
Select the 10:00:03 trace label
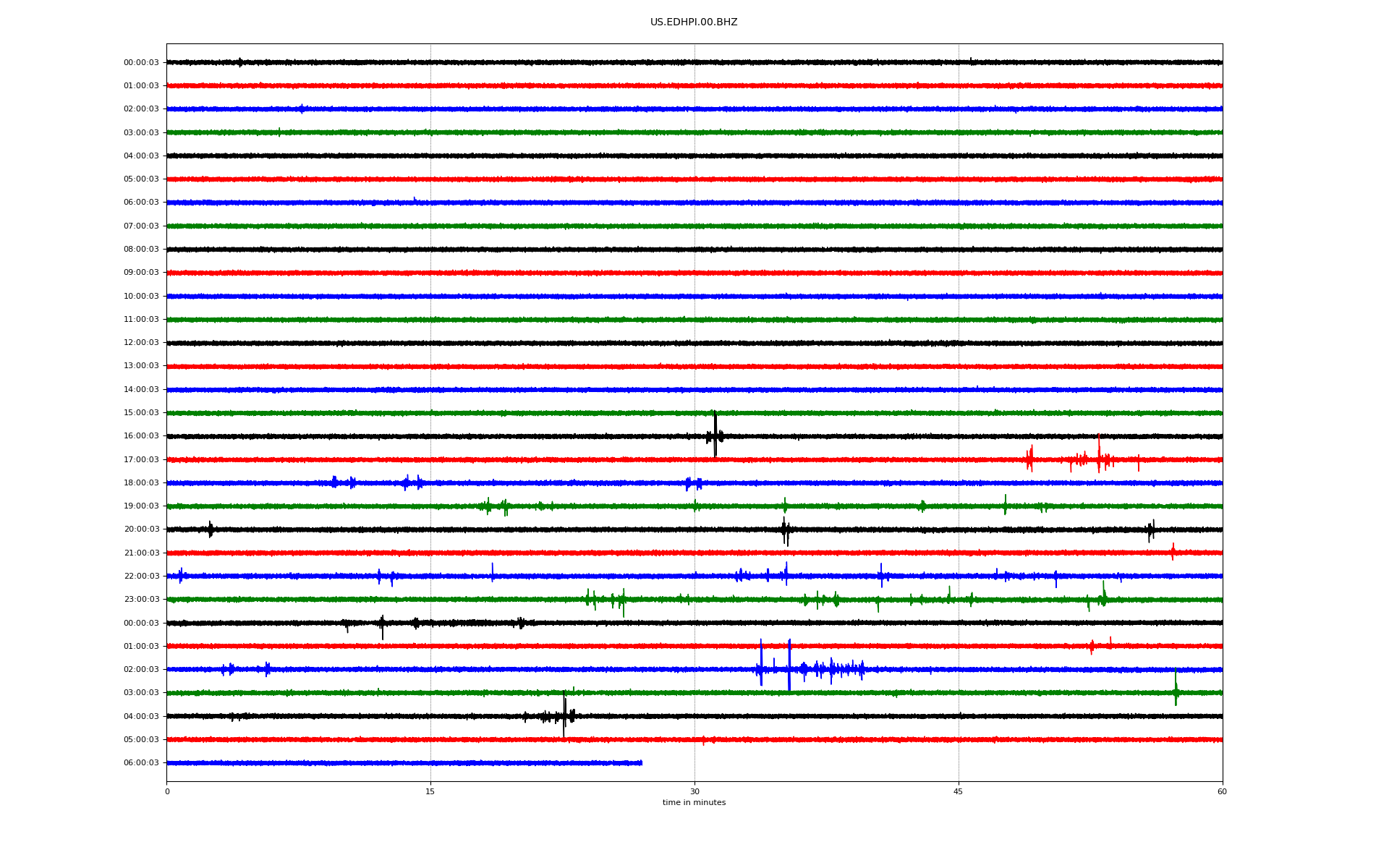click(x=141, y=296)
